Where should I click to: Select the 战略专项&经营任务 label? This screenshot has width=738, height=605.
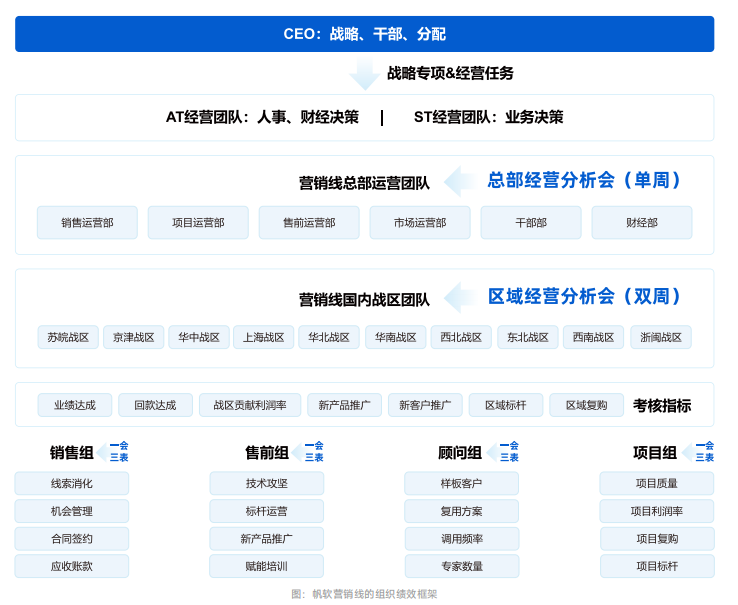pos(450,73)
